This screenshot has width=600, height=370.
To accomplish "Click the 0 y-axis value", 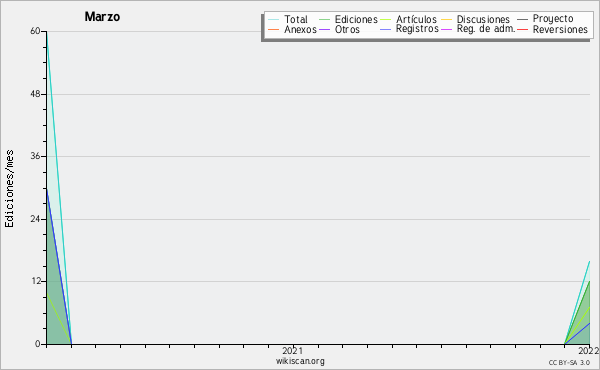I will pos(38,344).
